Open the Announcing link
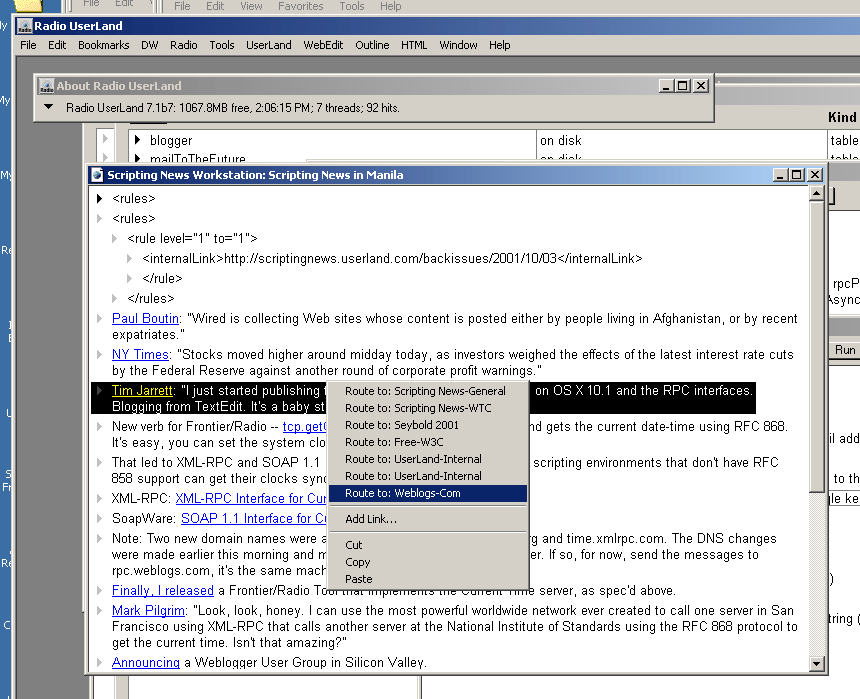Image resolution: width=860 pixels, height=699 pixels. (145, 662)
